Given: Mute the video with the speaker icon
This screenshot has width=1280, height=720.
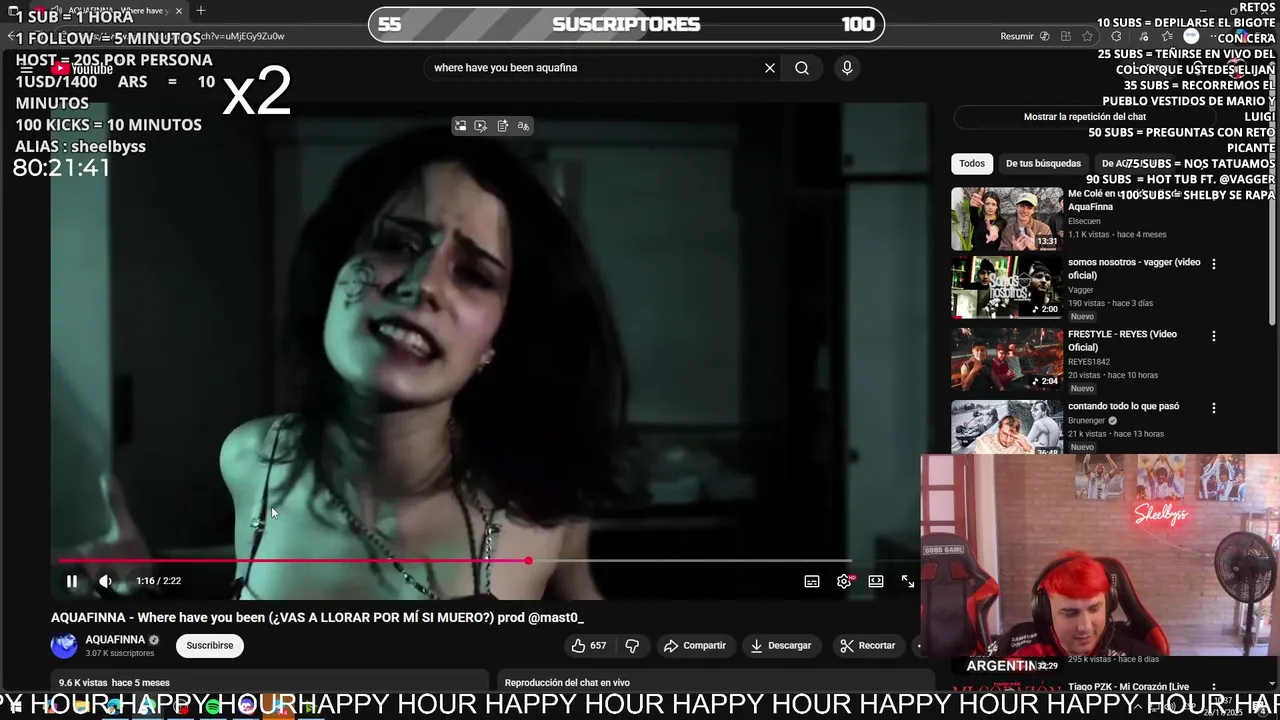Looking at the screenshot, I should click(x=105, y=581).
